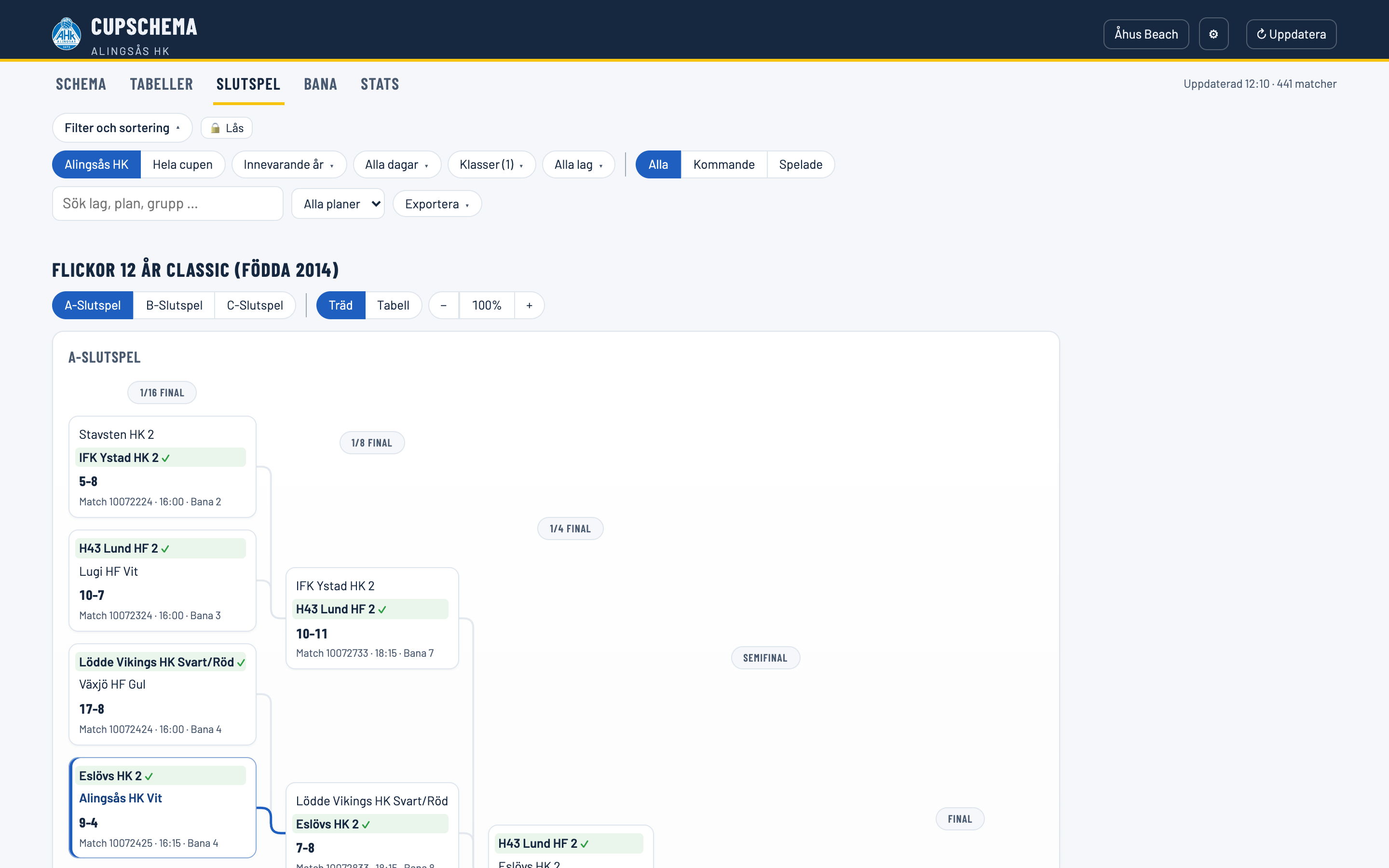This screenshot has width=1389, height=868.
Task: Open settings with the gear icon
Action: (1213, 34)
